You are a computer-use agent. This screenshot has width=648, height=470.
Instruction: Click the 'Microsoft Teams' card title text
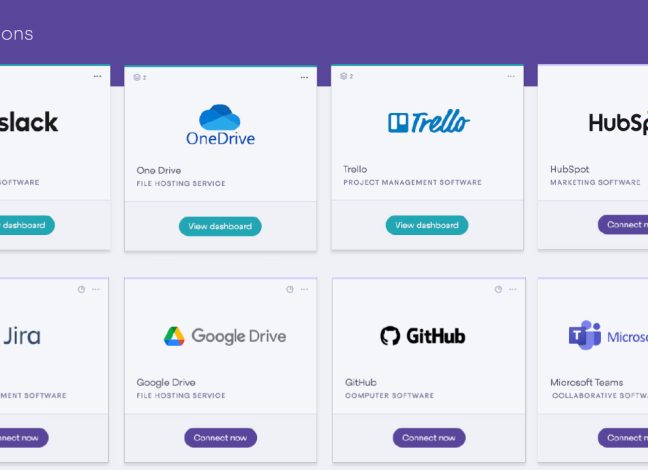coord(586,382)
